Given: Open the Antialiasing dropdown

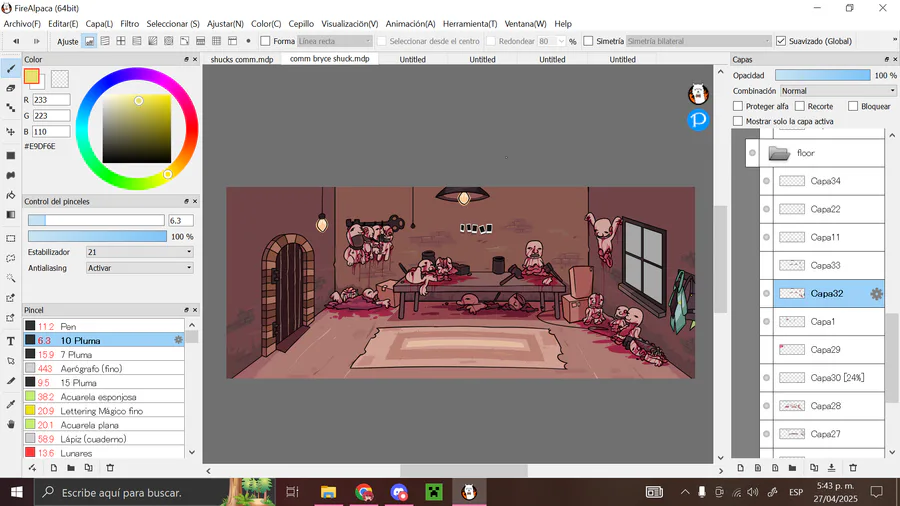Looking at the screenshot, I should point(139,268).
